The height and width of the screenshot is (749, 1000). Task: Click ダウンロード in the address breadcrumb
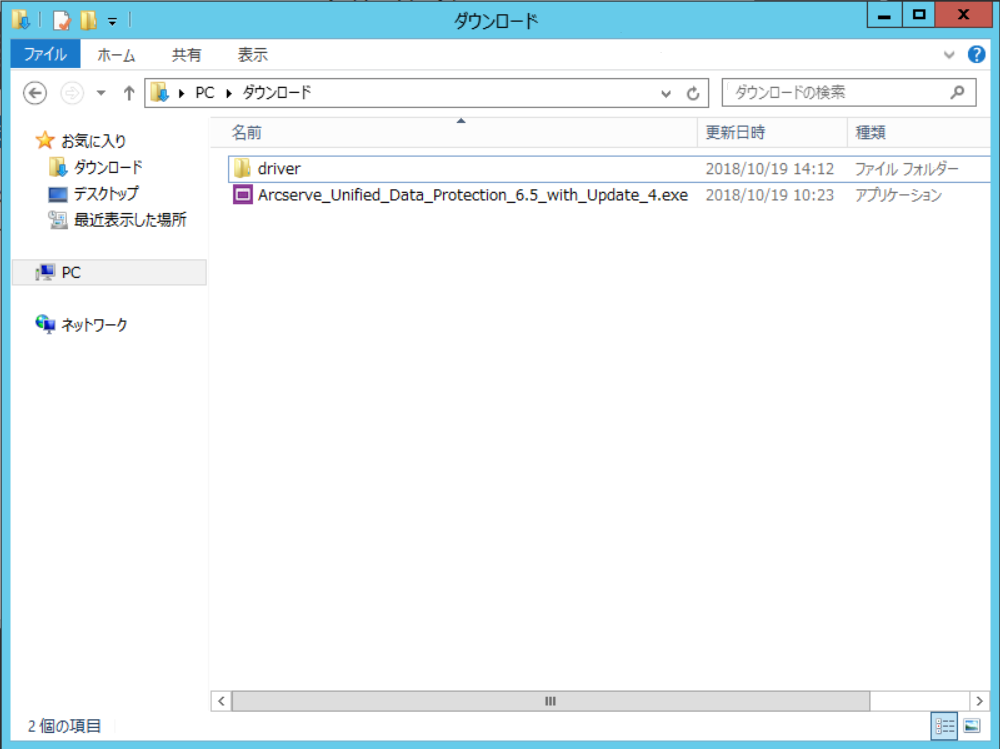[277, 93]
